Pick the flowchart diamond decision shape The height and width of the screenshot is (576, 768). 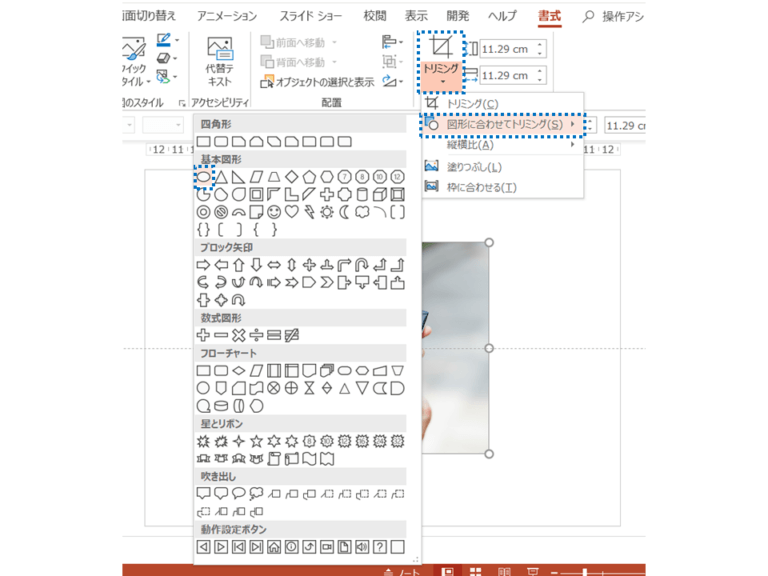click(239, 371)
